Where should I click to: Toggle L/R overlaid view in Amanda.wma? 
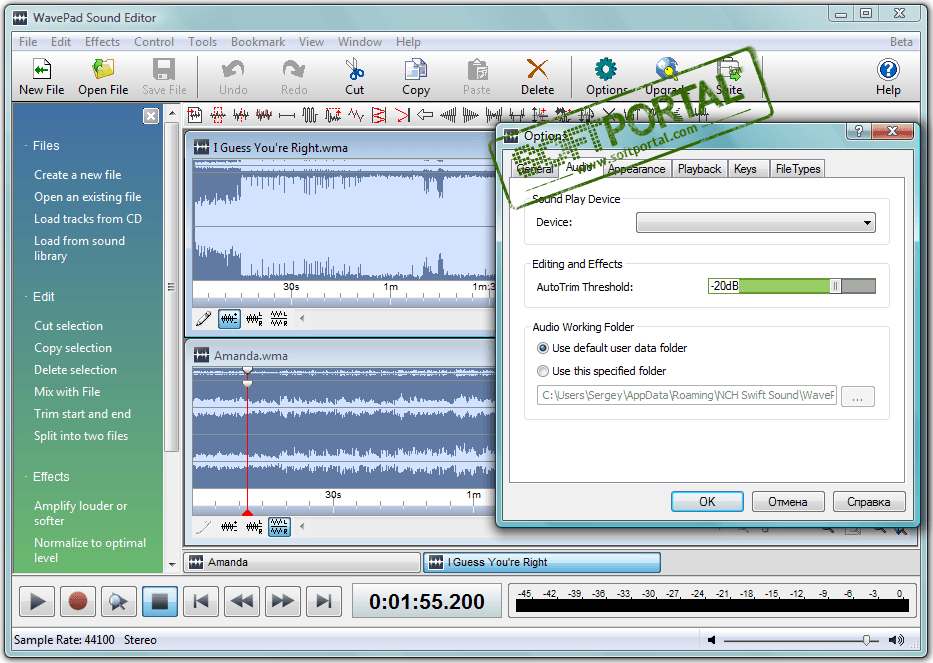pos(254,527)
